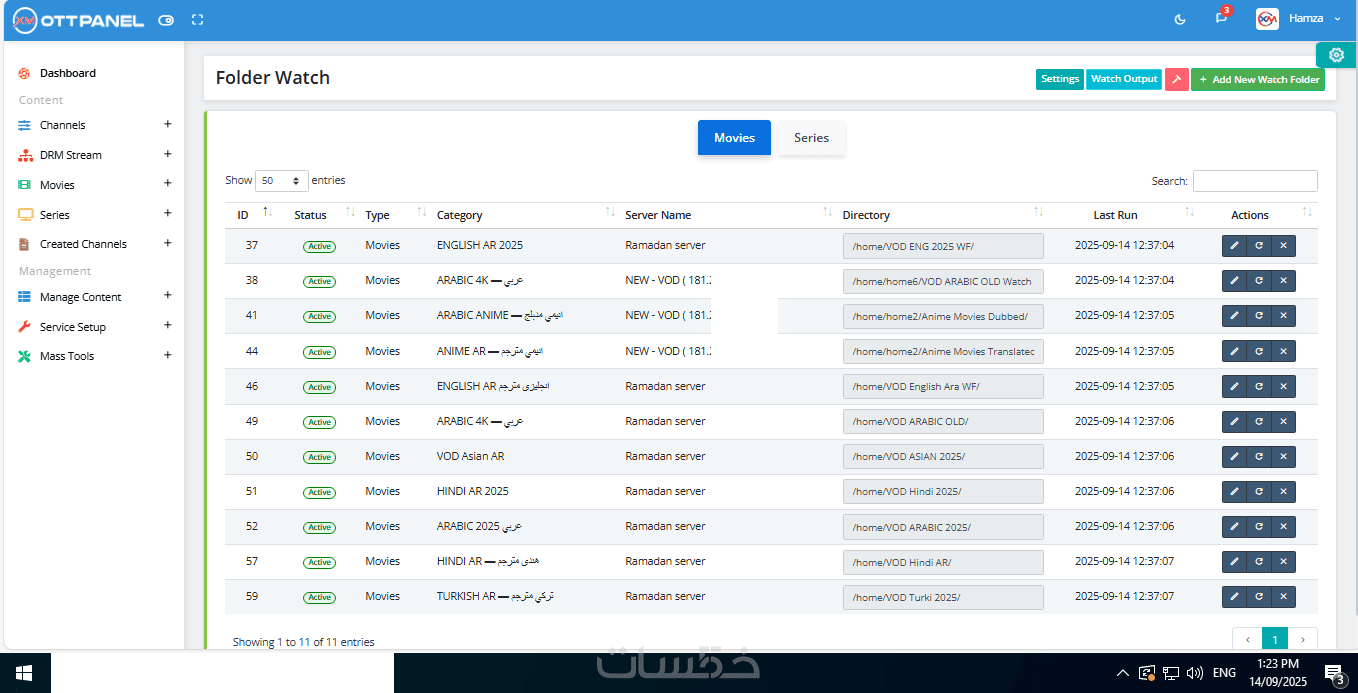The image size is (1358, 693).
Task: Toggle the sidebar switch next to OTTPANEL logo
Action: point(166,19)
